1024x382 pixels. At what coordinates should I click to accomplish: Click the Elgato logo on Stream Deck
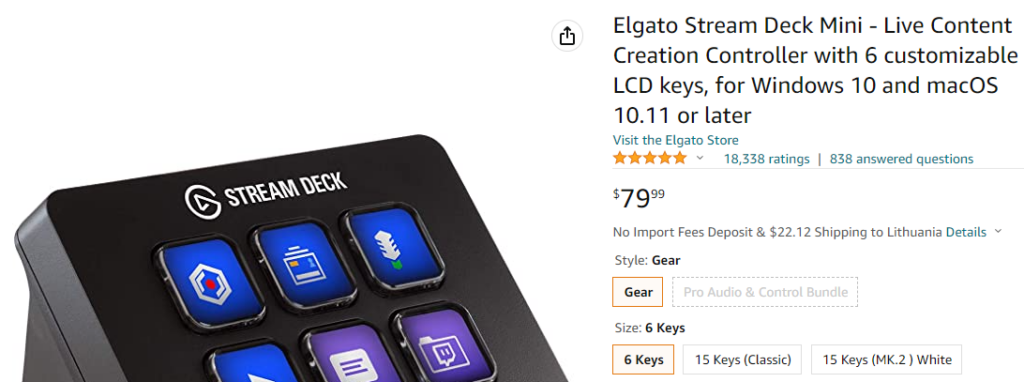tap(200, 200)
